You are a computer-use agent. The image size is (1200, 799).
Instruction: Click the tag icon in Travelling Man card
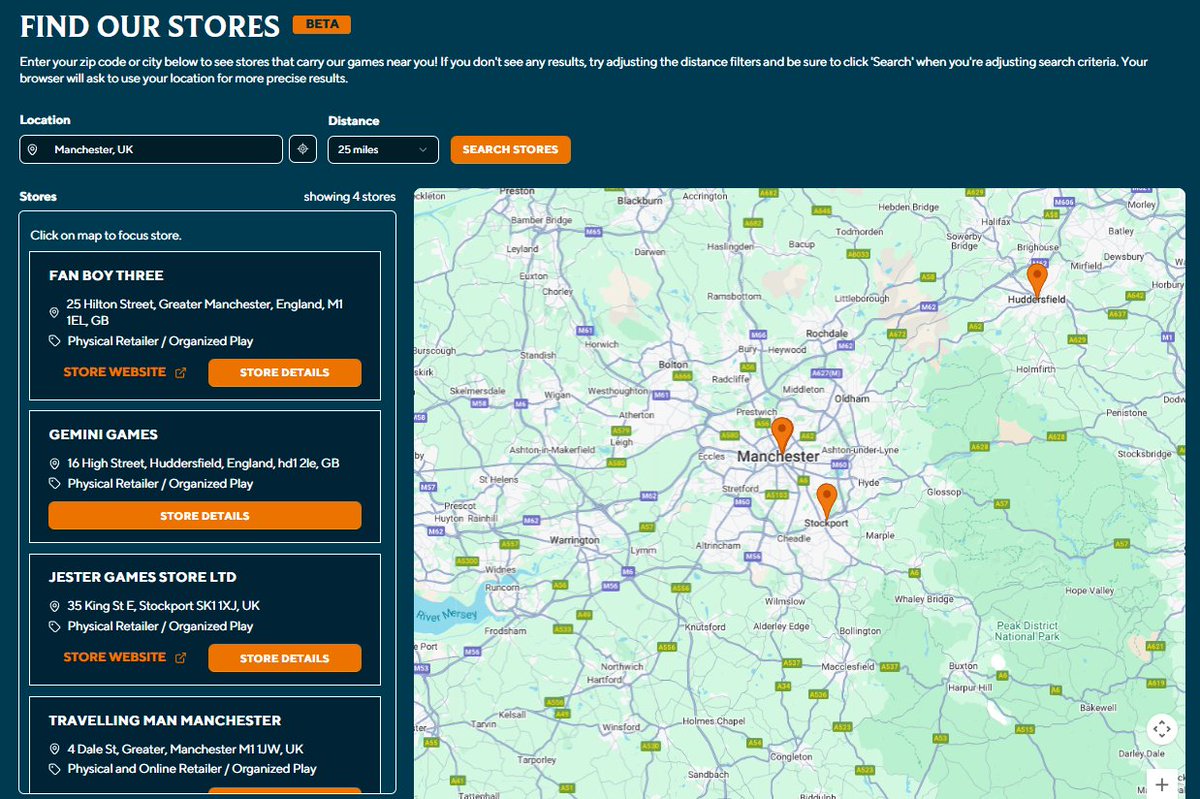[x=54, y=769]
